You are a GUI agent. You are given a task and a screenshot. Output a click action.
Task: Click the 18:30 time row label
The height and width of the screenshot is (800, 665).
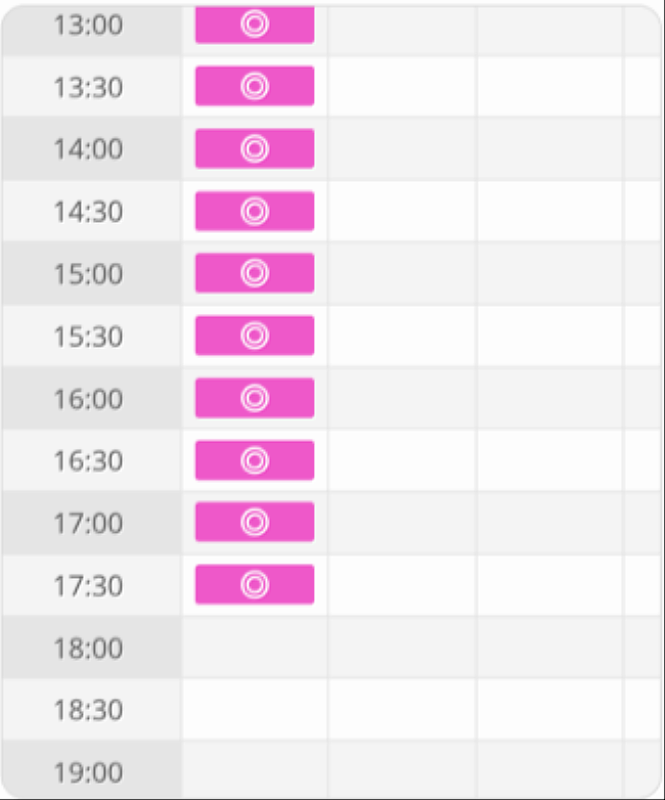pyautogui.click(x=88, y=710)
